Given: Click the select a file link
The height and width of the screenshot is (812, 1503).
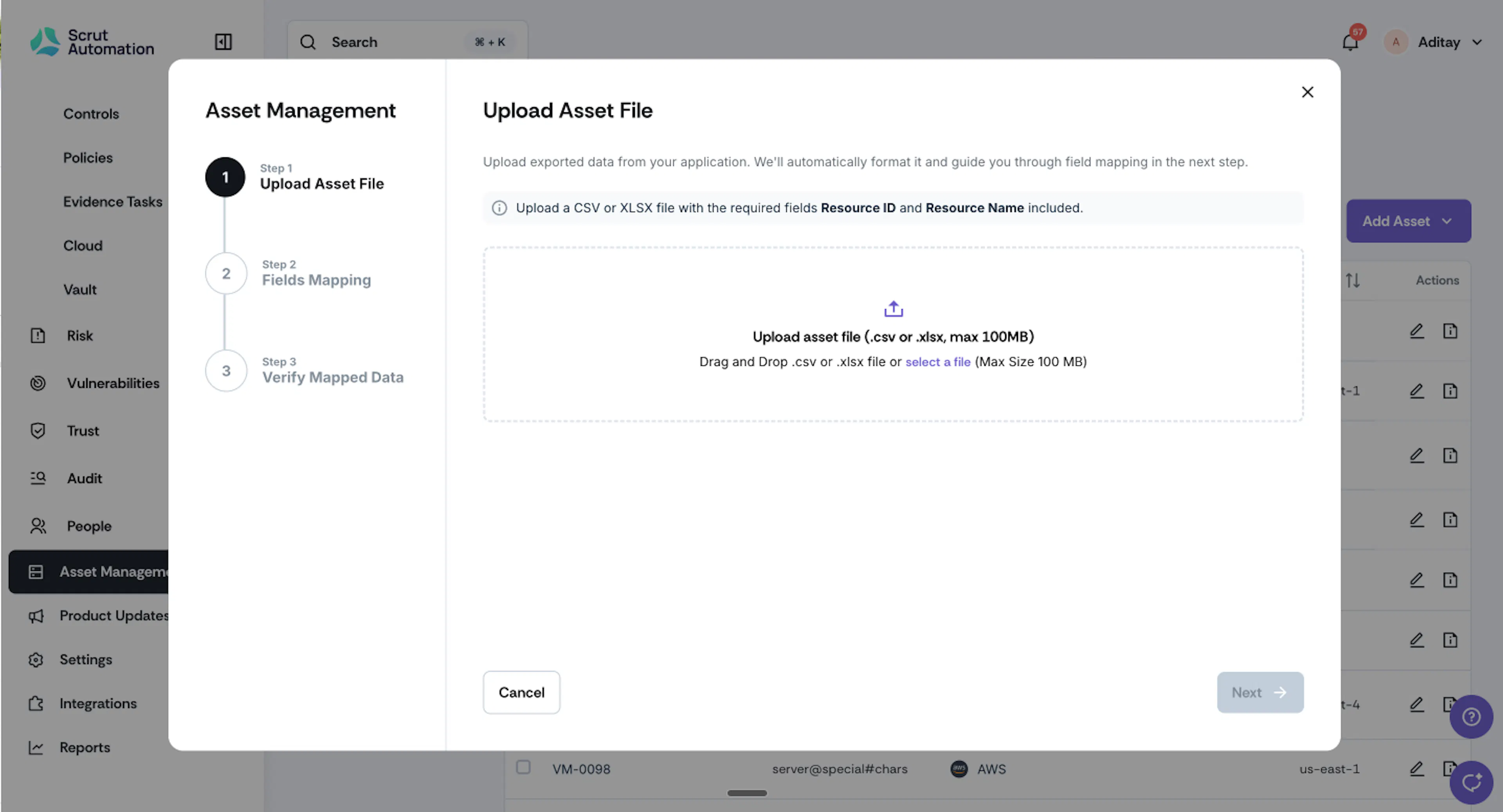Looking at the screenshot, I should (x=938, y=362).
